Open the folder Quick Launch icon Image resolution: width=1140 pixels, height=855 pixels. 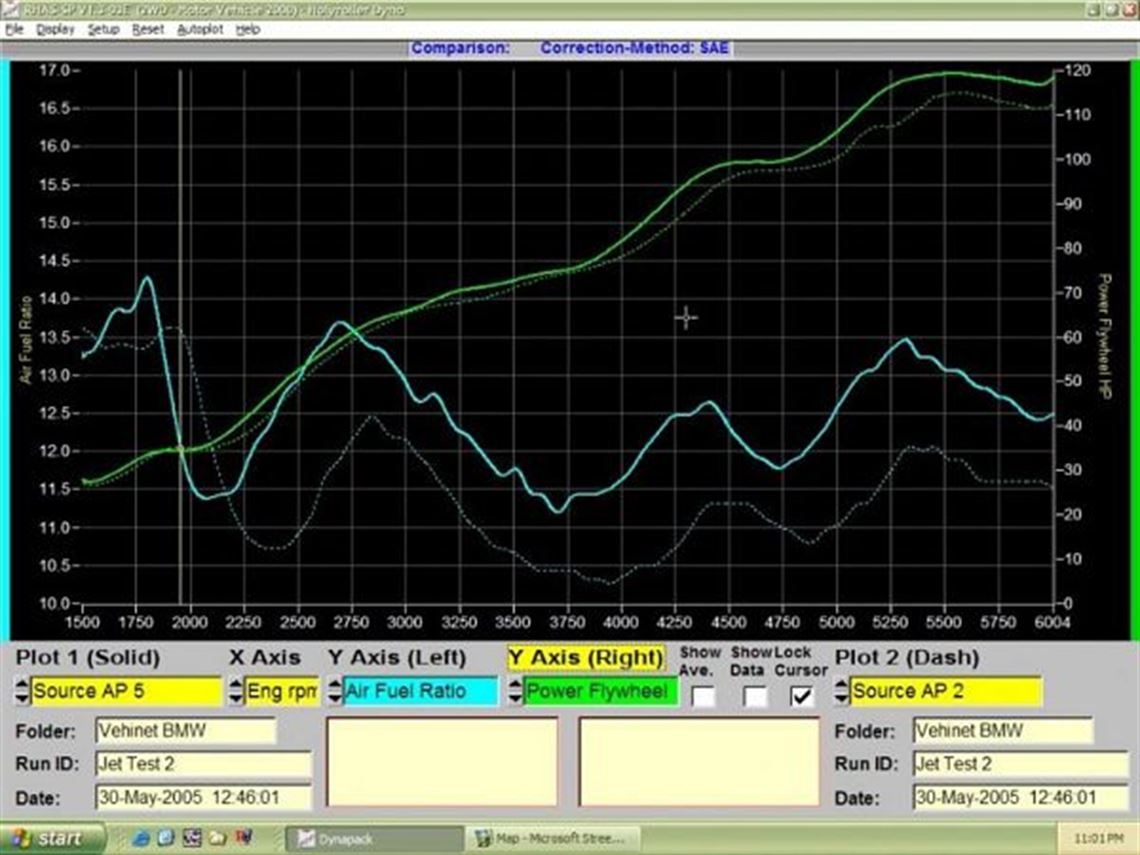217,838
